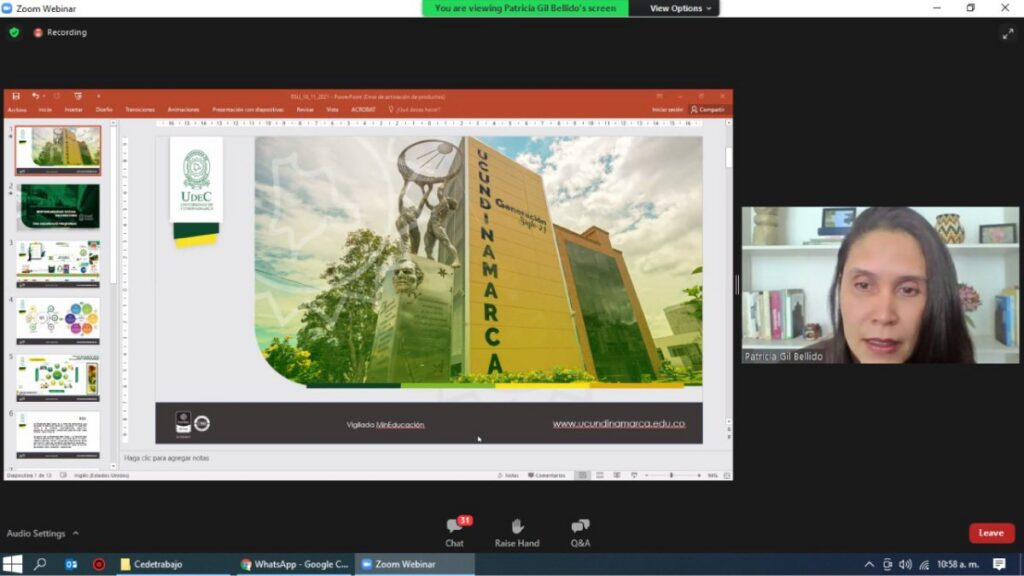Open Outlook from the taskbar
This screenshot has height=576, width=1024.
(71, 564)
